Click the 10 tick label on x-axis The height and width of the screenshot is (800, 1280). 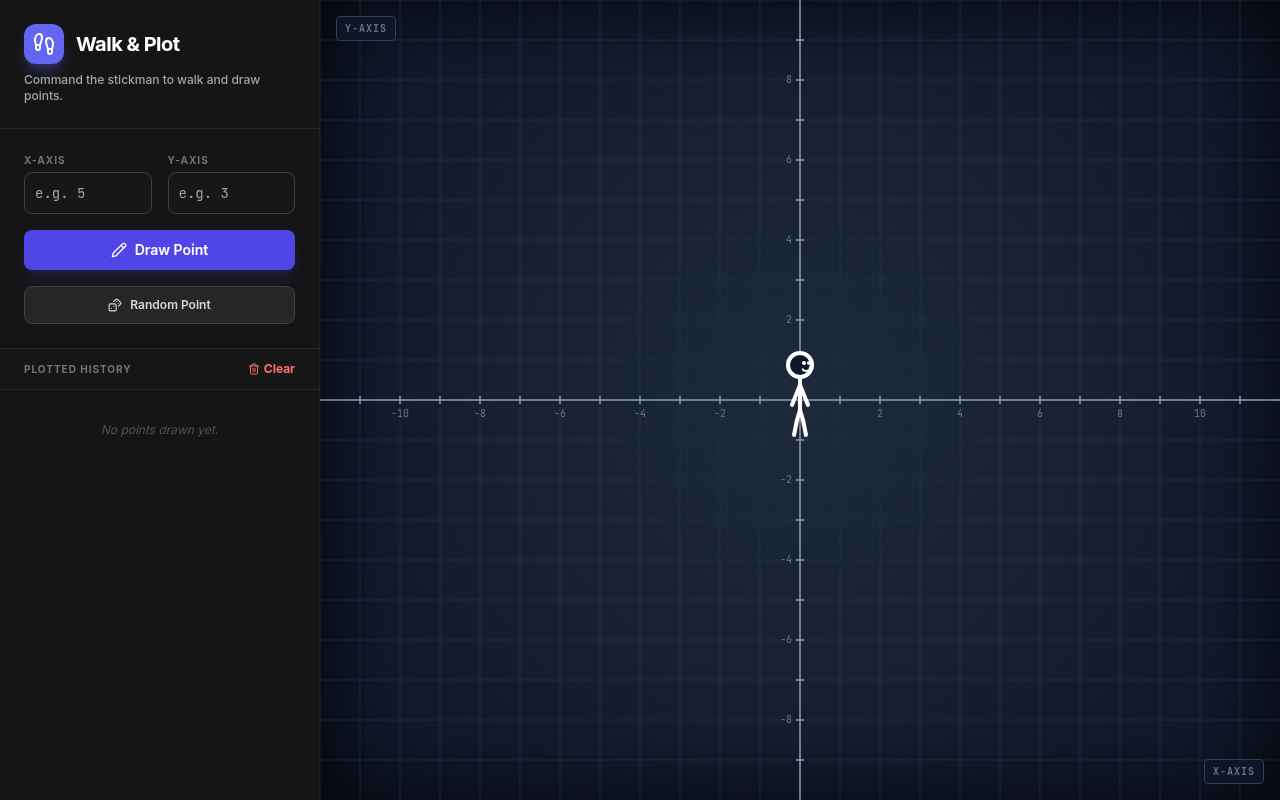click(1200, 413)
